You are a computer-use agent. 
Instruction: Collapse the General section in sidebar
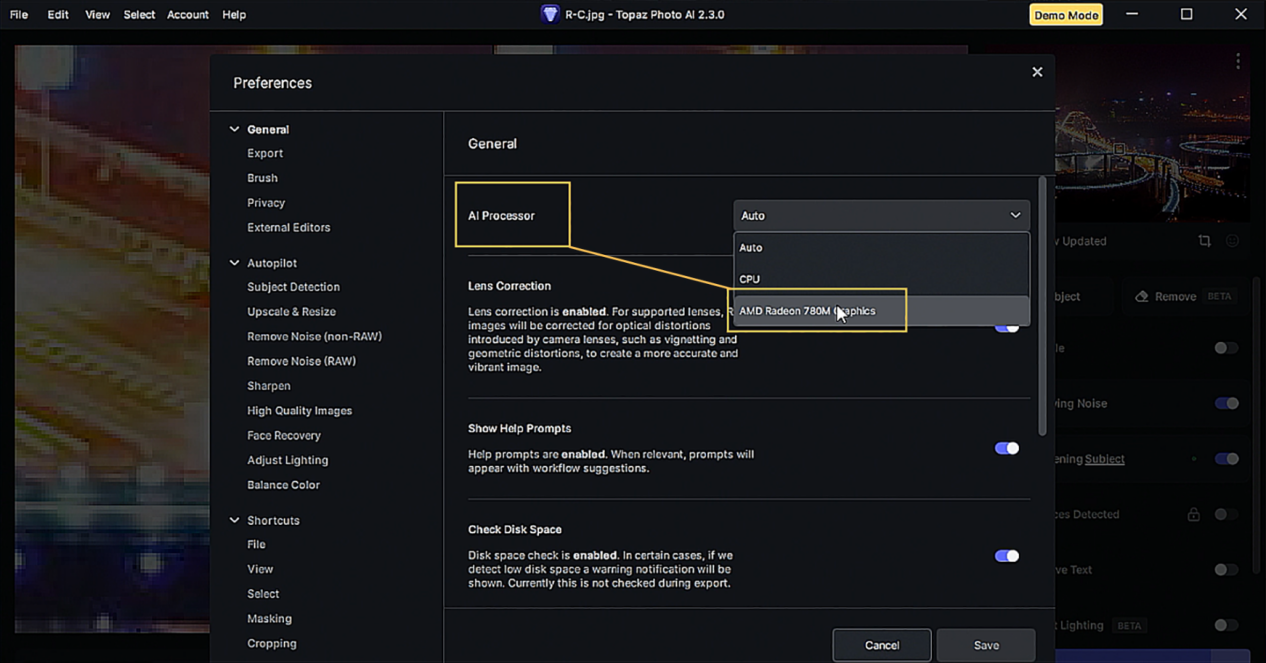tap(235, 130)
